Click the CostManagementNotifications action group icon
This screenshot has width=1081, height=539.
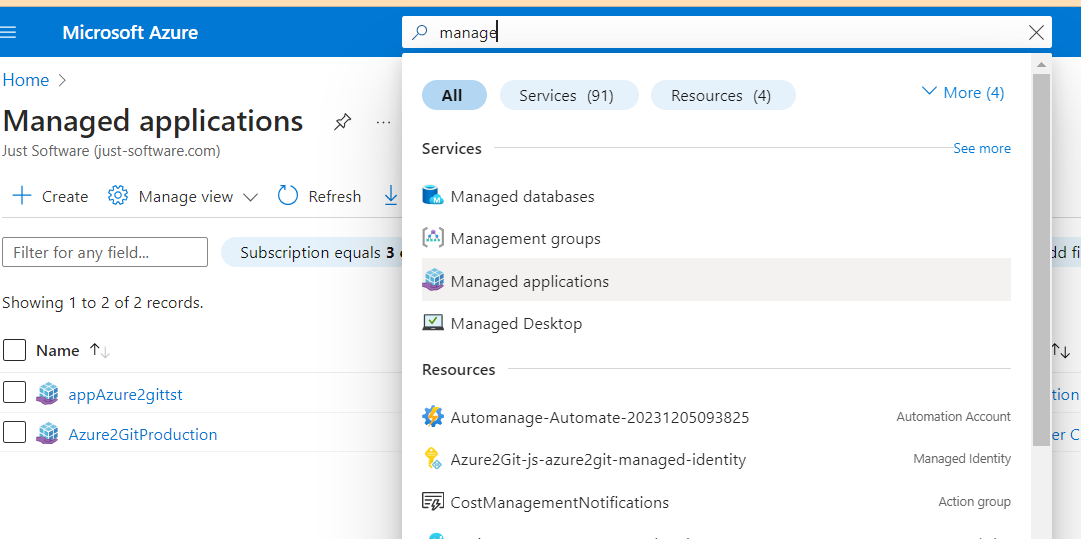[432, 502]
